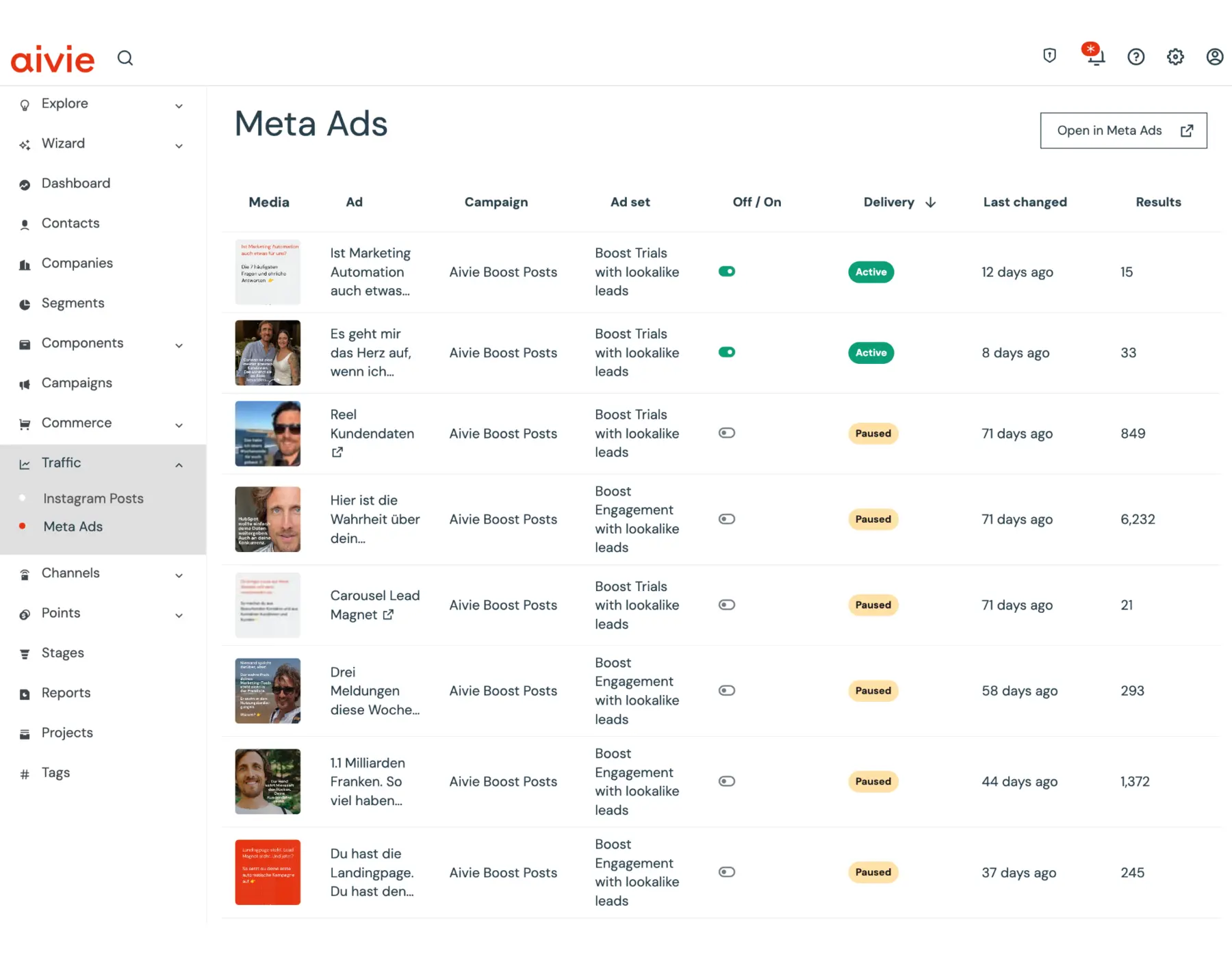Image resolution: width=1232 pixels, height=955 pixels.
Task: Expand the Channels menu chevron
Action: pyautogui.click(x=179, y=575)
